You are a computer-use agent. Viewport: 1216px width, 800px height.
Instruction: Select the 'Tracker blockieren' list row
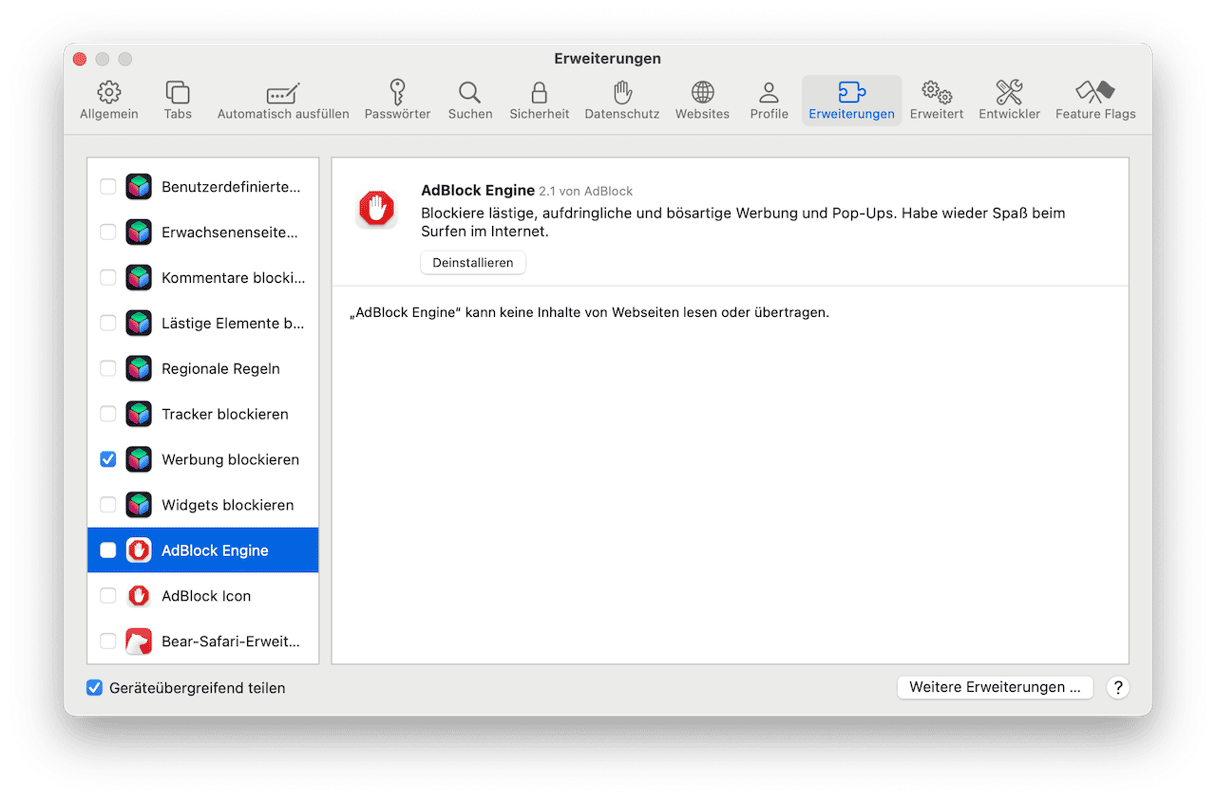pyautogui.click(x=203, y=414)
